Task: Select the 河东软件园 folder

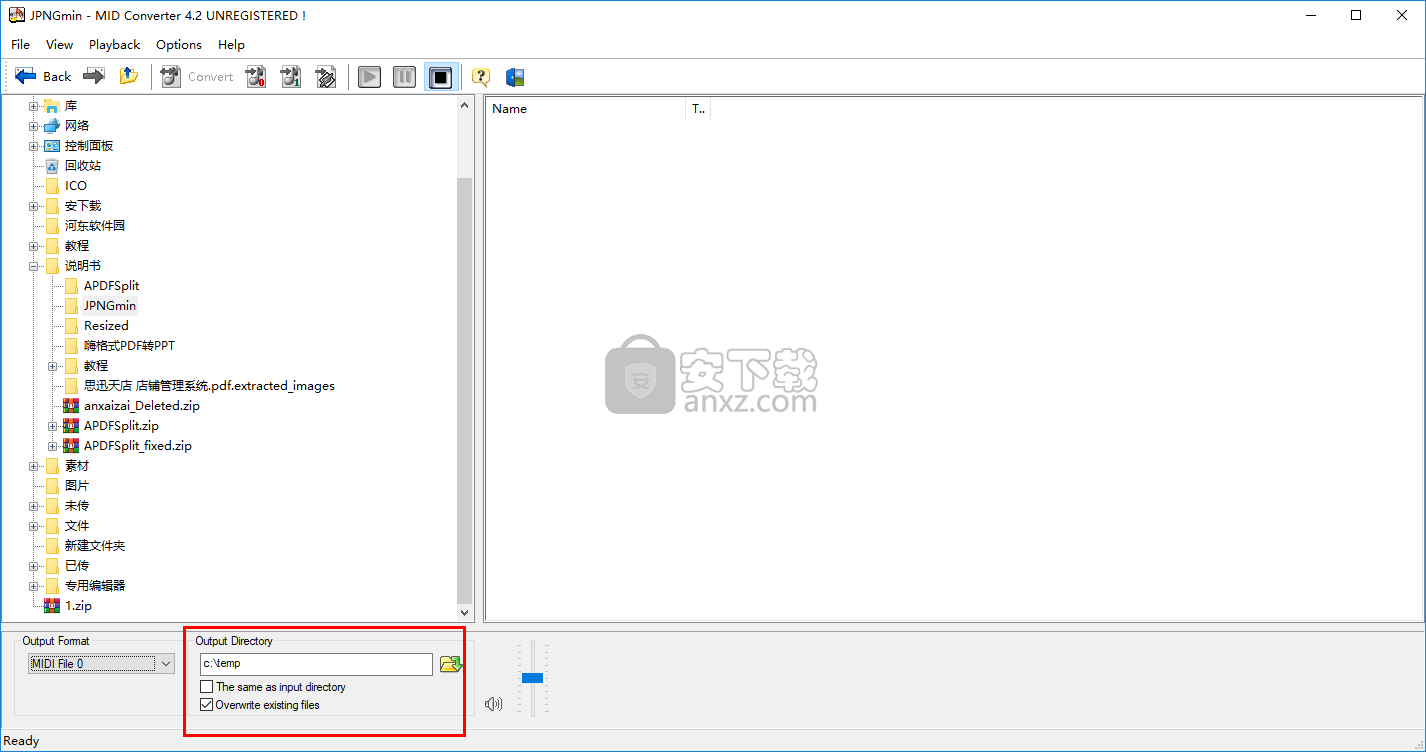Action: (x=95, y=226)
